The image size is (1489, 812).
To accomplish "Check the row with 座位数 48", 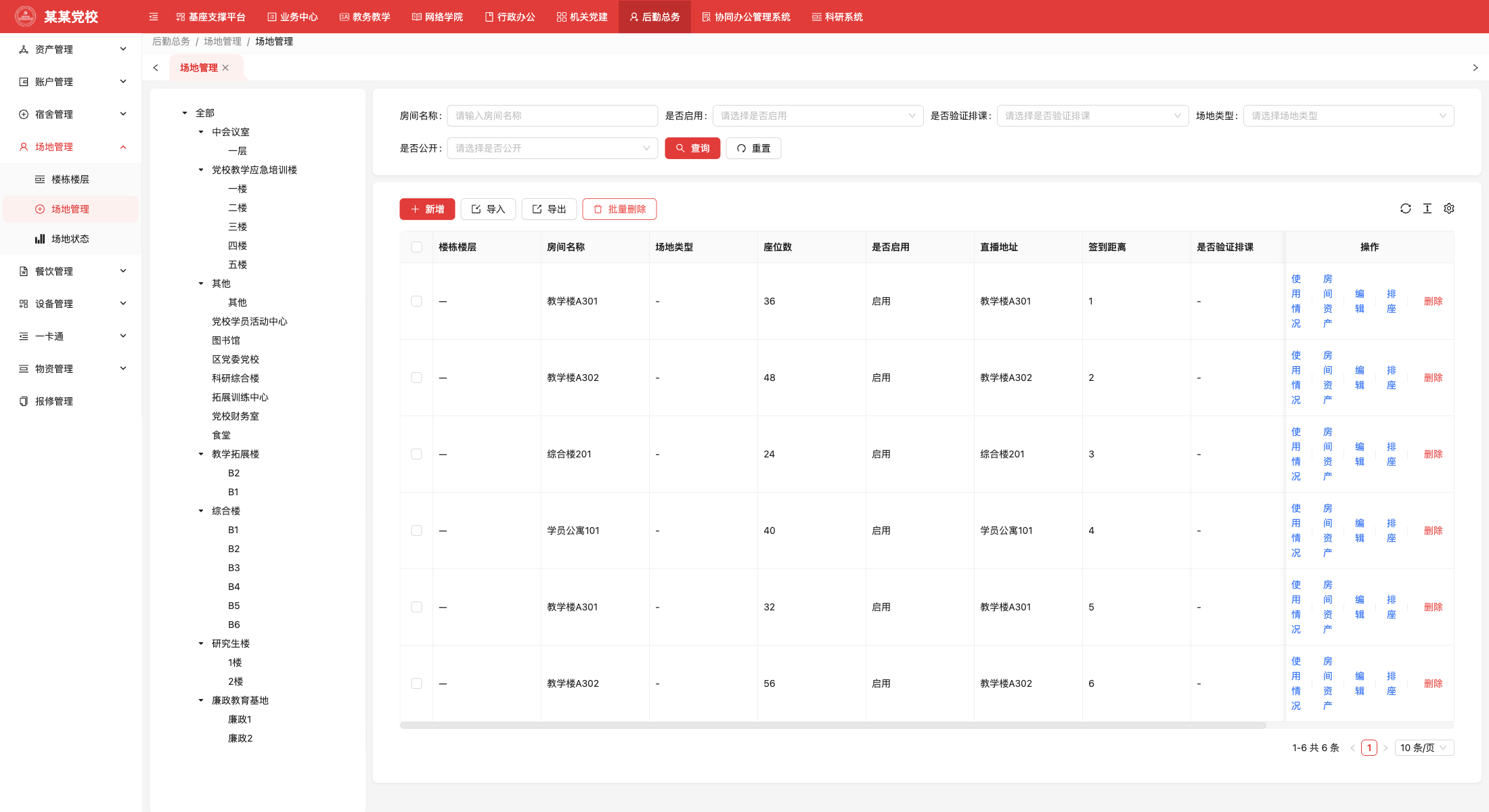I will (417, 378).
